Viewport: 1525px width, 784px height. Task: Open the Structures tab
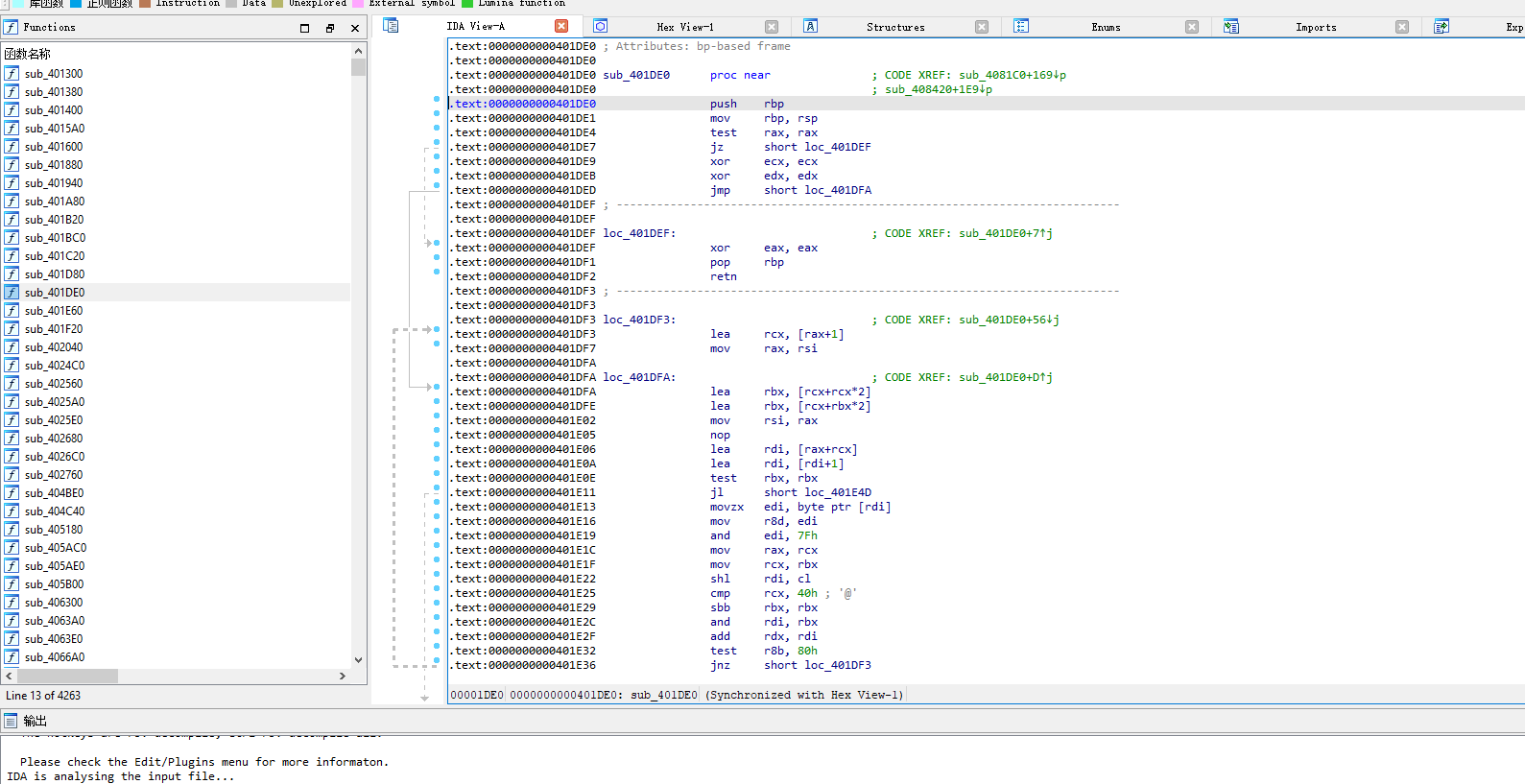[895, 27]
